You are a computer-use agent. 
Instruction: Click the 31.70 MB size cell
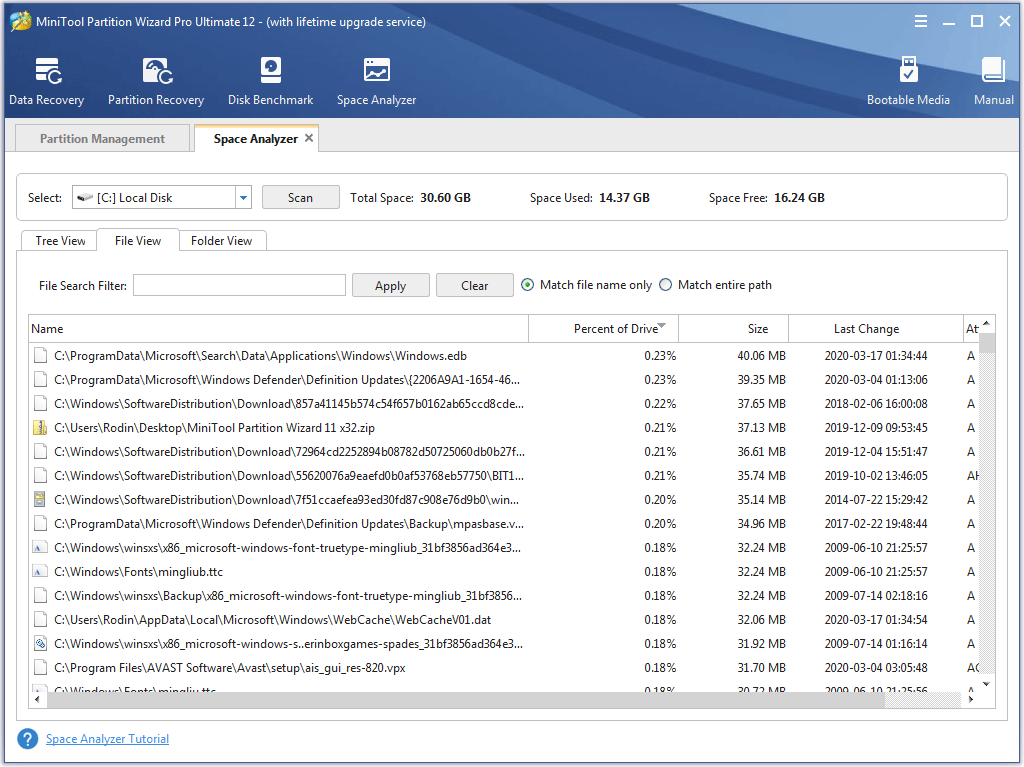(761, 668)
